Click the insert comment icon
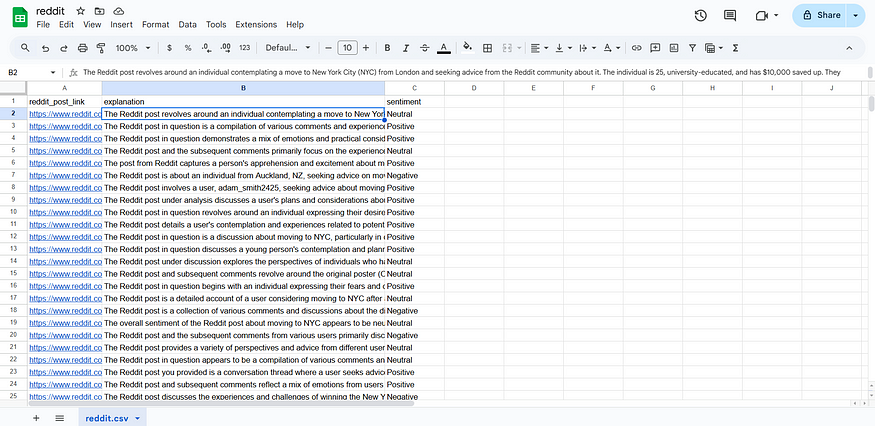The width and height of the screenshot is (875, 426). (x=655, y=48)
